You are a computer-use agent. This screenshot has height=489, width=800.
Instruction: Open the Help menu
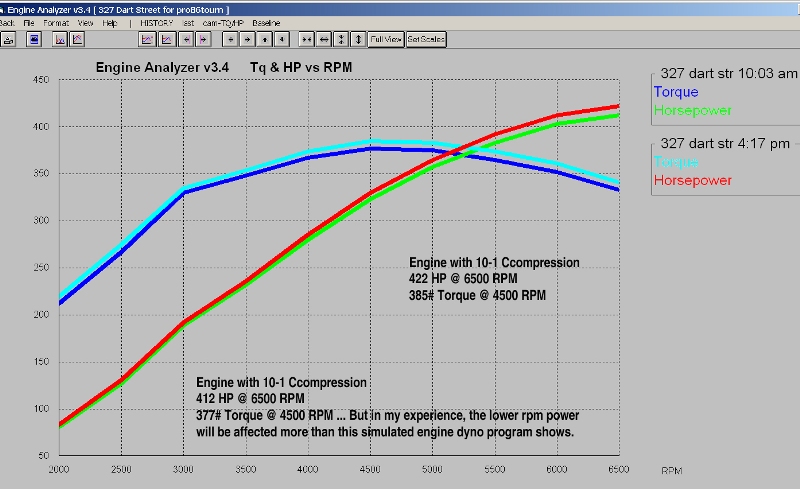coord(110,23)
